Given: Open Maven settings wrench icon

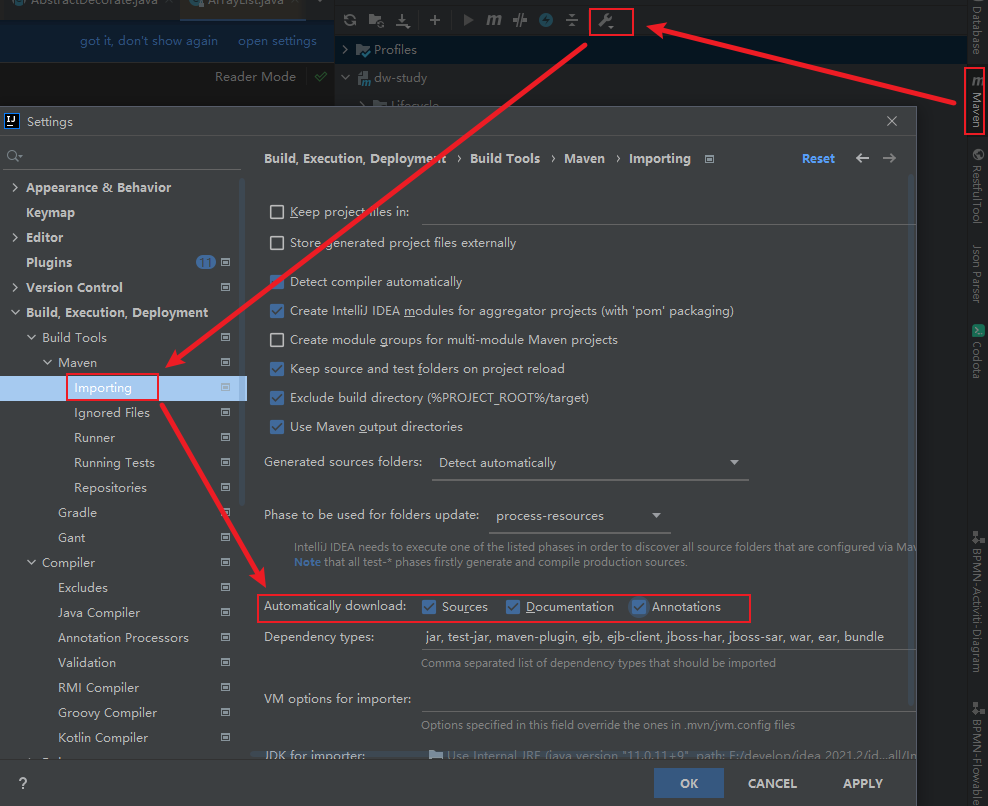Looking at the screenshot, I should coord(607,21).
